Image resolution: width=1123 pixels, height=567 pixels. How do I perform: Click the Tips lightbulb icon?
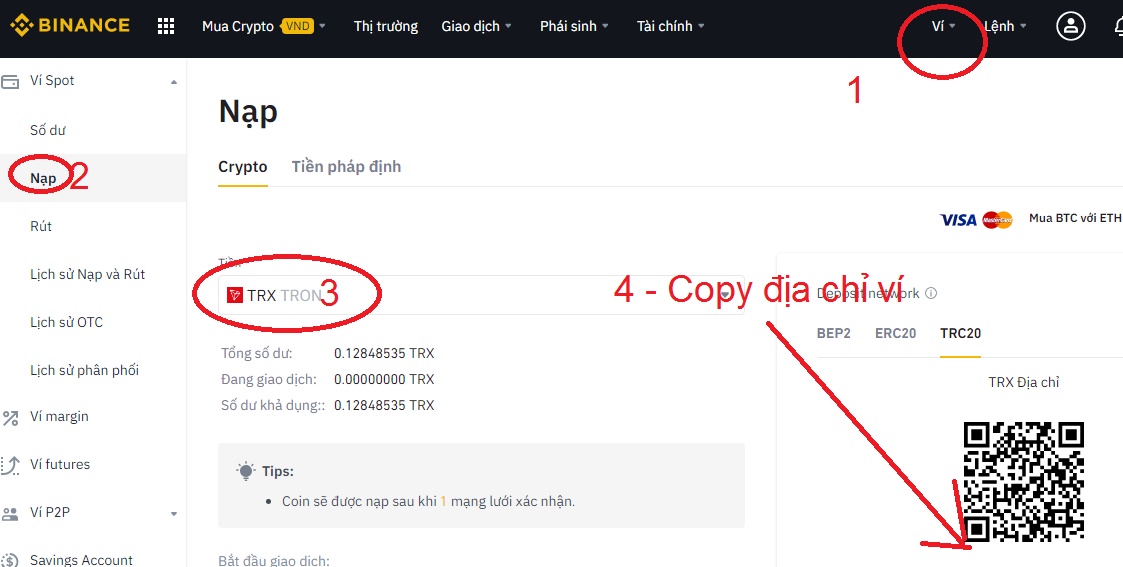click(246, 470)
